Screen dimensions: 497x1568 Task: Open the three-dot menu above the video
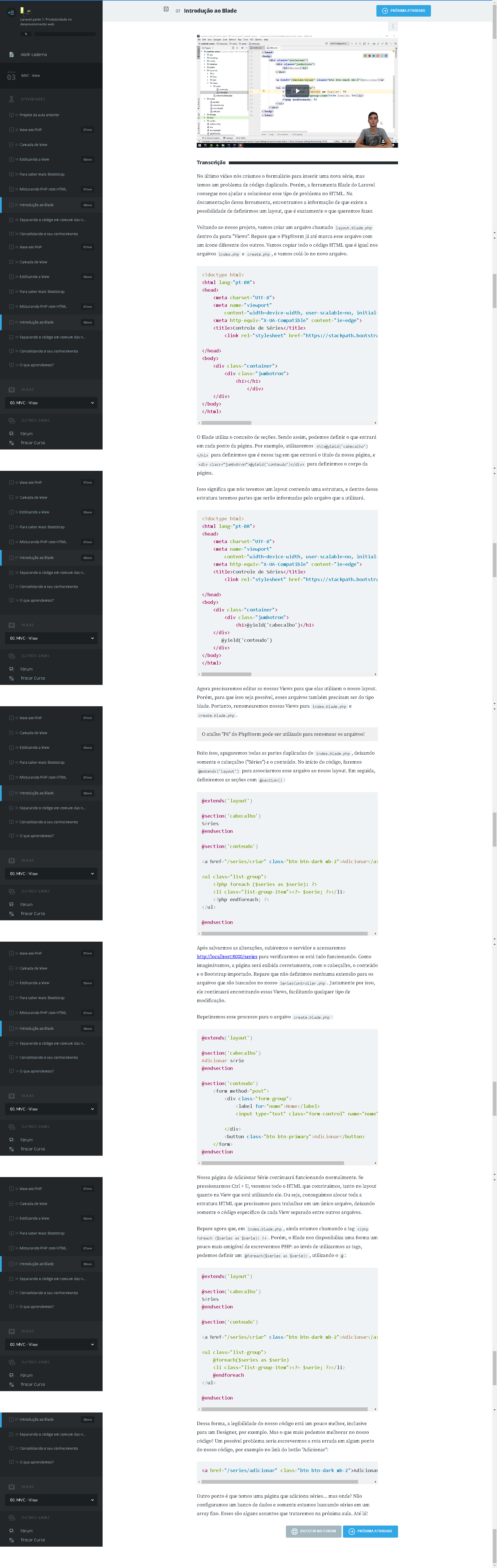(x=393, y=26)
